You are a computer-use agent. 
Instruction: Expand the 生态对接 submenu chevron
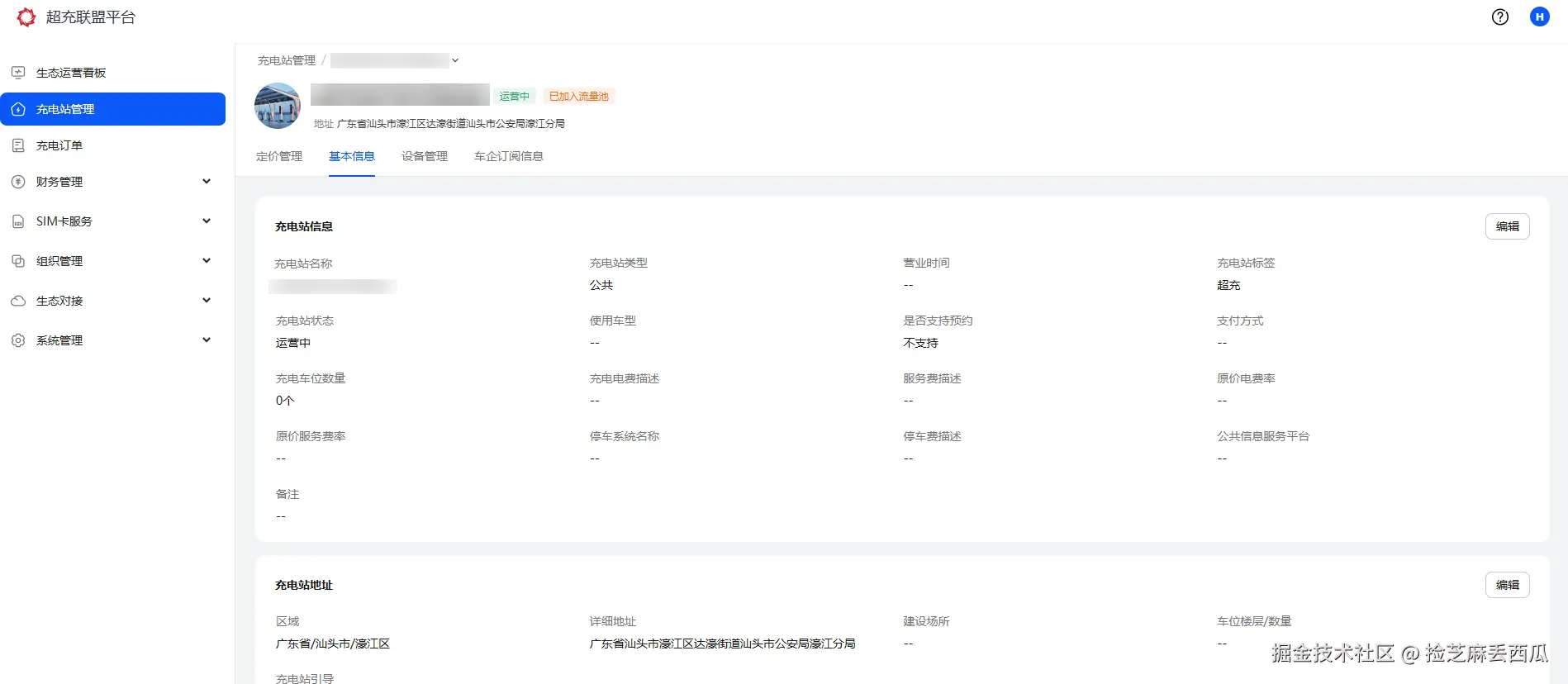click(x=207, y=301)
